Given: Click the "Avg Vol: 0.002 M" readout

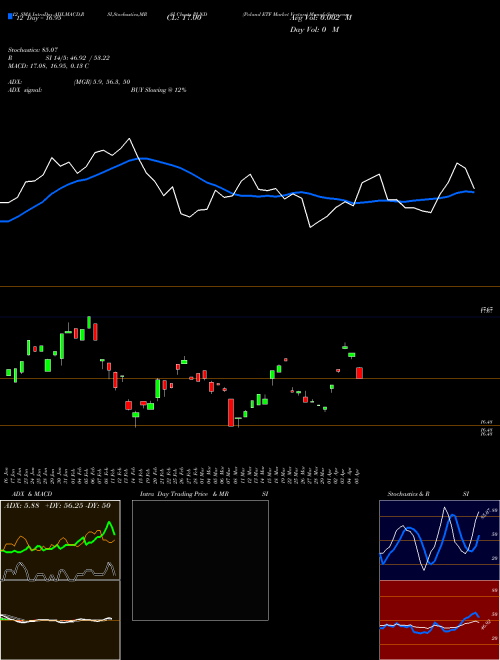Looking at the screenshot, I should click(321, 18).
